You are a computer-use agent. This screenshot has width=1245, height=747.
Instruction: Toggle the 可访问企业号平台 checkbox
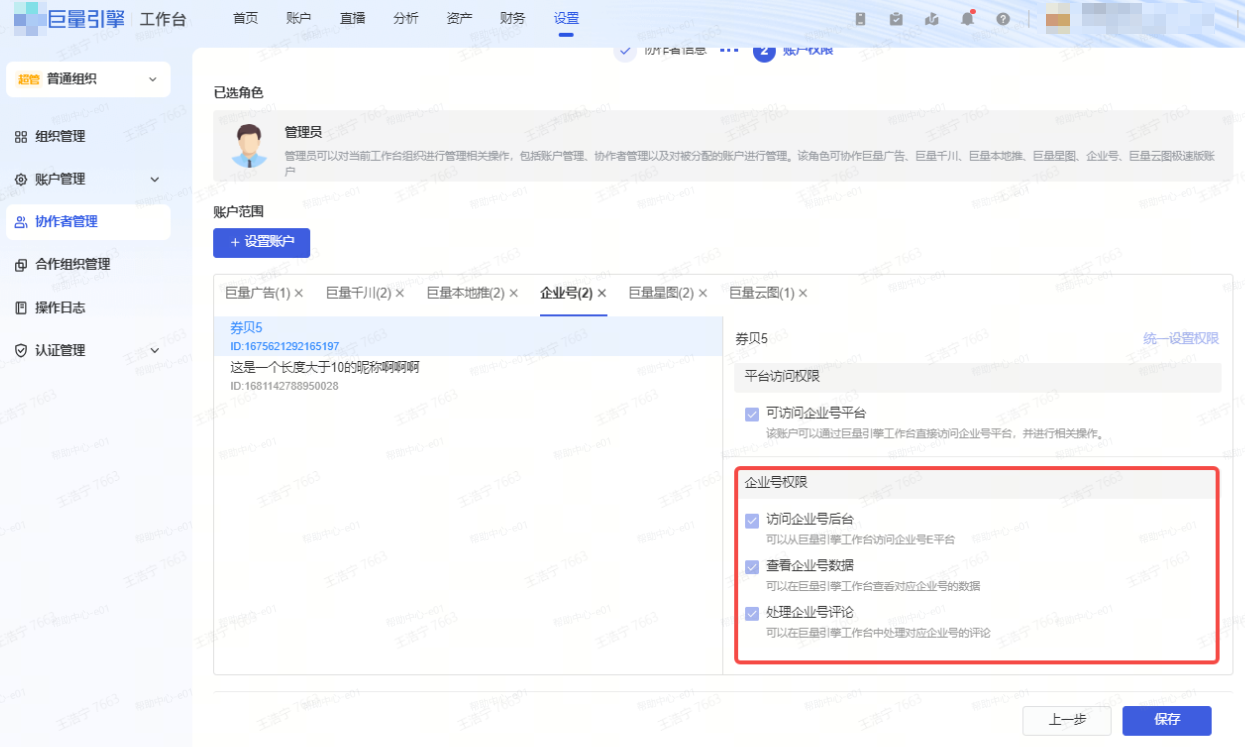(752, 414)
